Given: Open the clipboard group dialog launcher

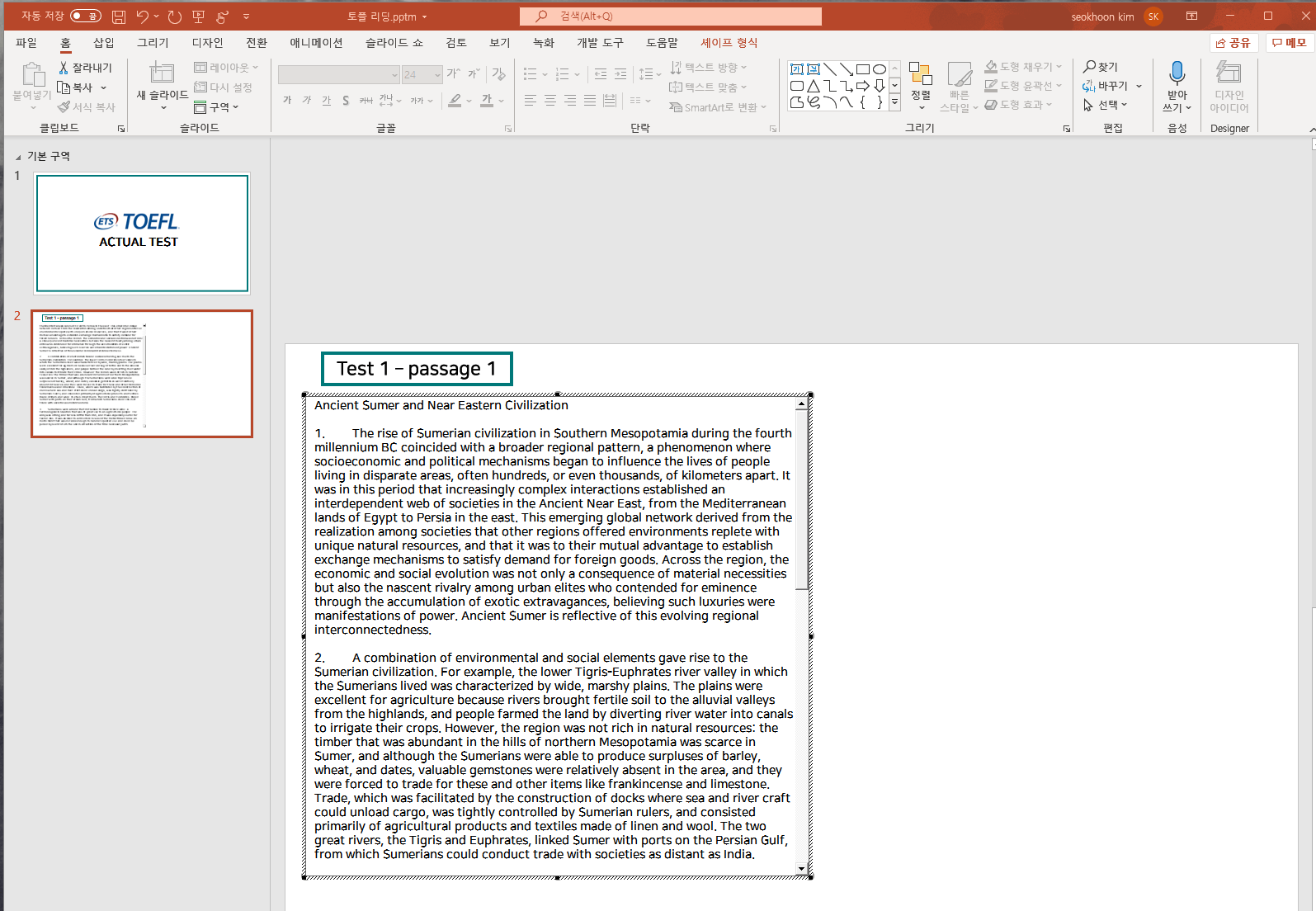Looking at the screenshot, I should coord(121,129).
